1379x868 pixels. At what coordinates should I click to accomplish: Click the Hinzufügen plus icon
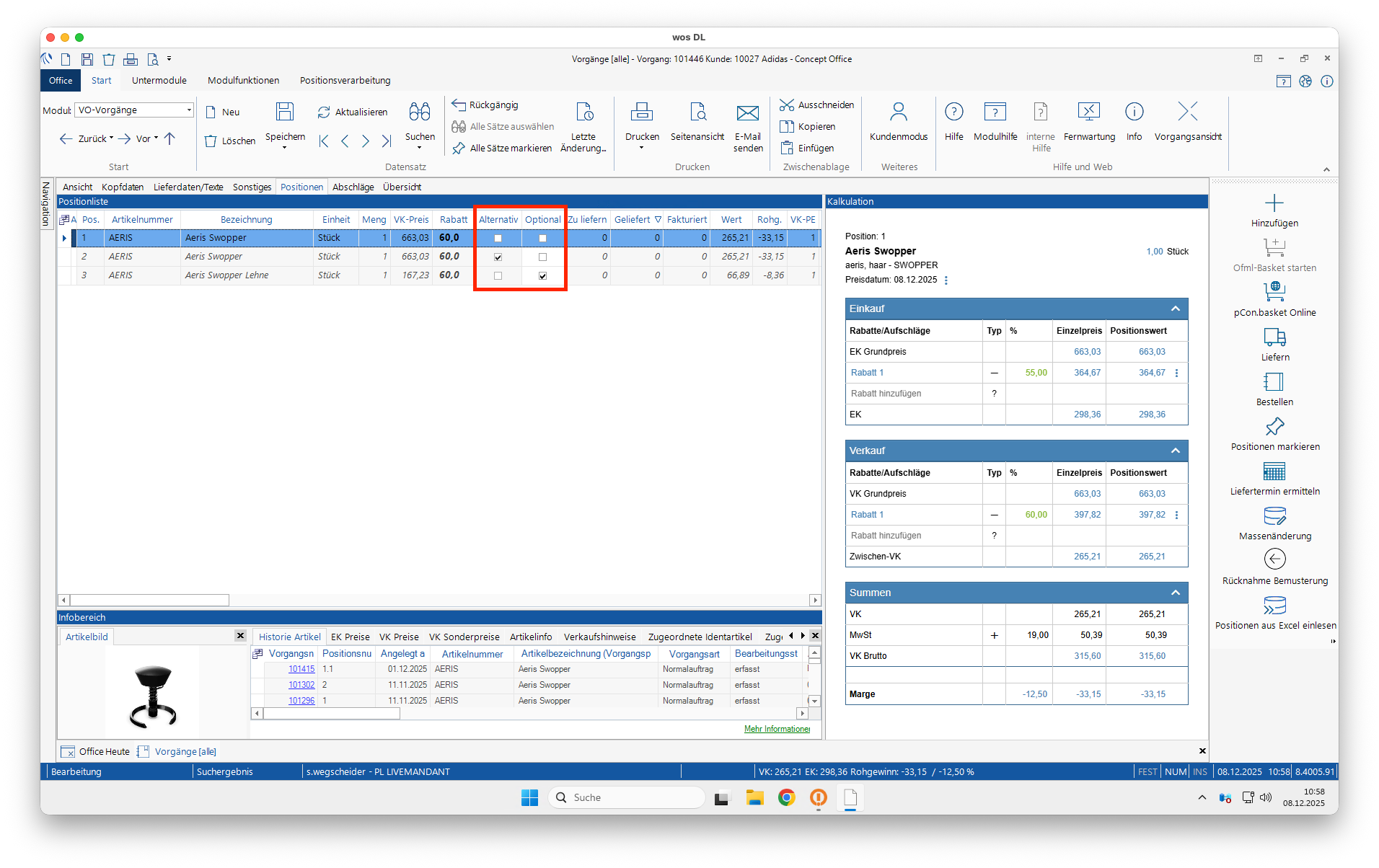click(1274, 203)
